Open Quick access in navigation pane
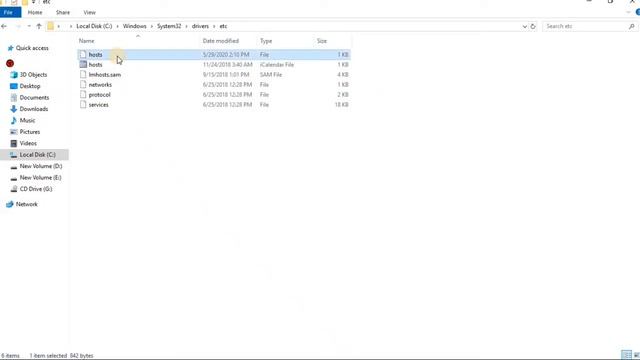Screen dimensions: 640x360 coord(32,48)
